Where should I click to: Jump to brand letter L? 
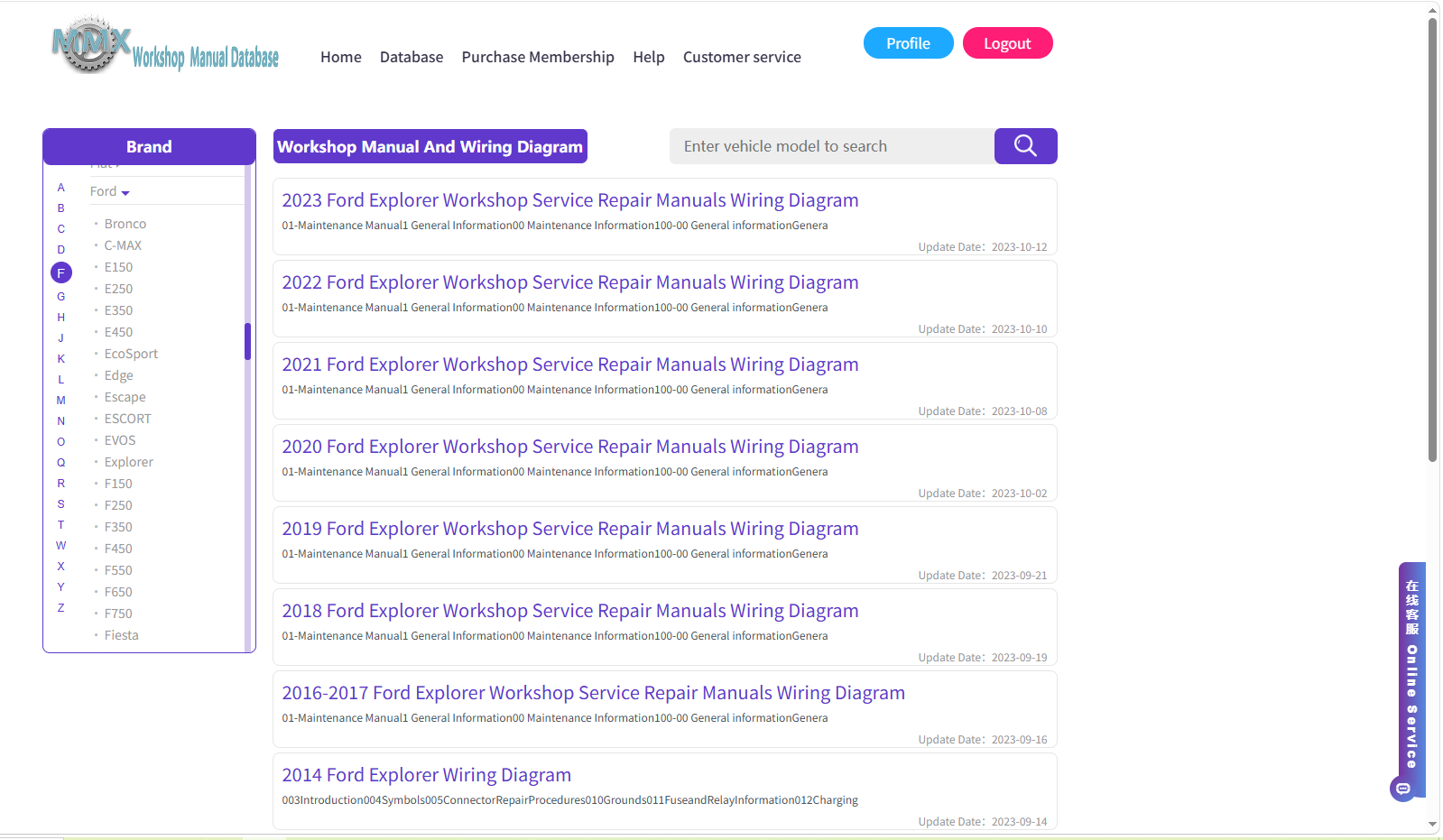click(x=61, y=380)
